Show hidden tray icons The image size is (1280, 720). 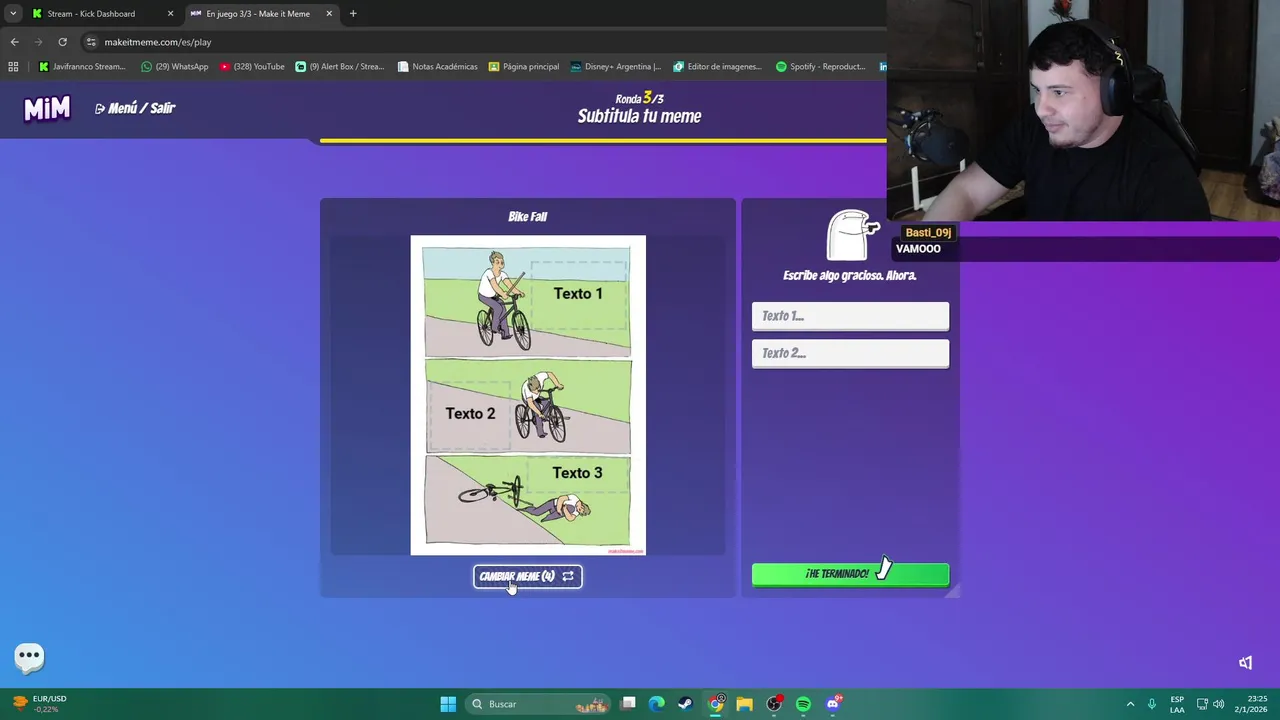click(x=1130, y=704)
